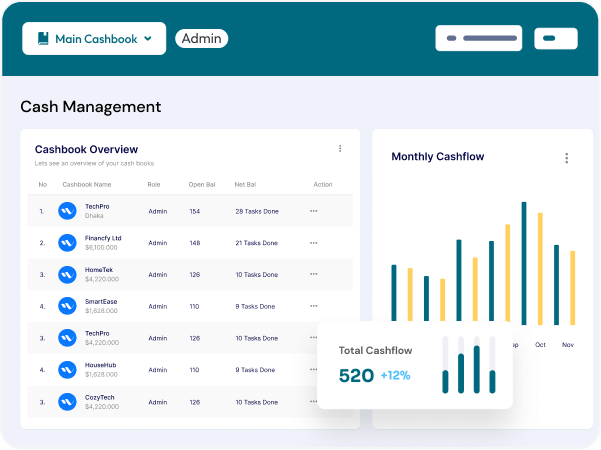Open action menu for TechPro Dhaka row
This screenshot has width=601, height=450.
click(x=314, y=211)
